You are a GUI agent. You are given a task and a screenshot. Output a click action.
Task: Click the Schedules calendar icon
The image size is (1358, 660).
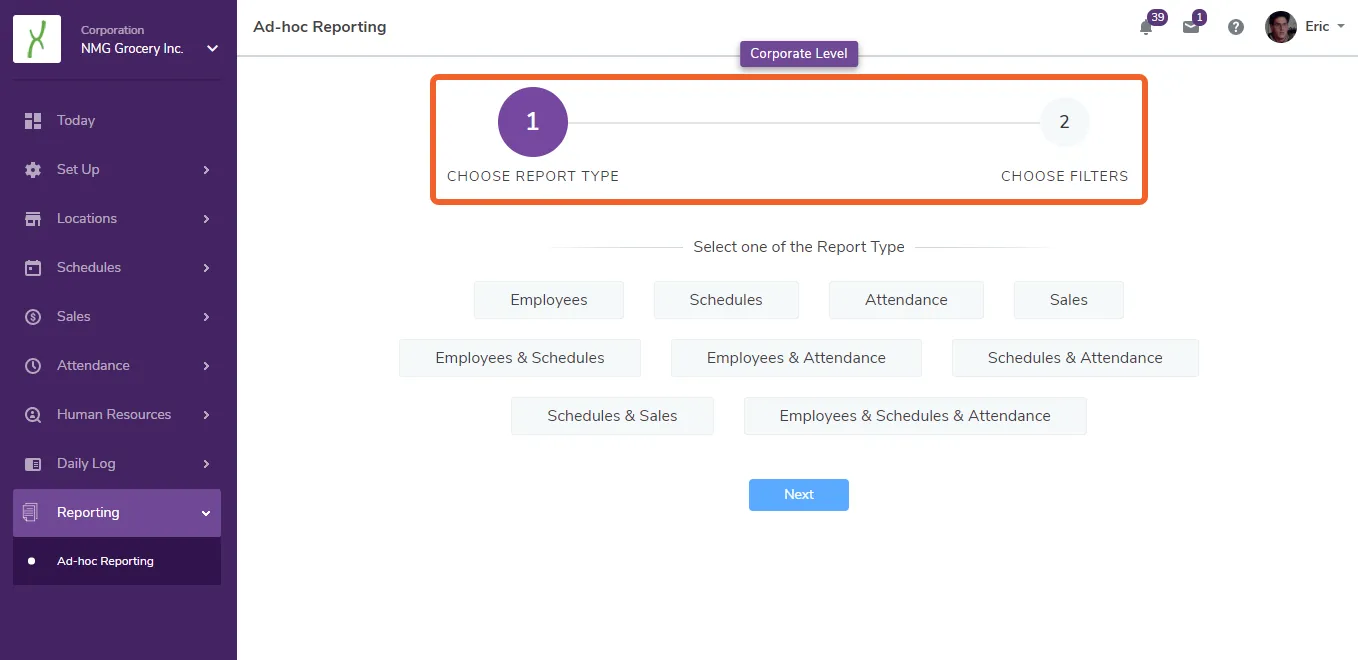pyautogui.click(x=33, y=268)
